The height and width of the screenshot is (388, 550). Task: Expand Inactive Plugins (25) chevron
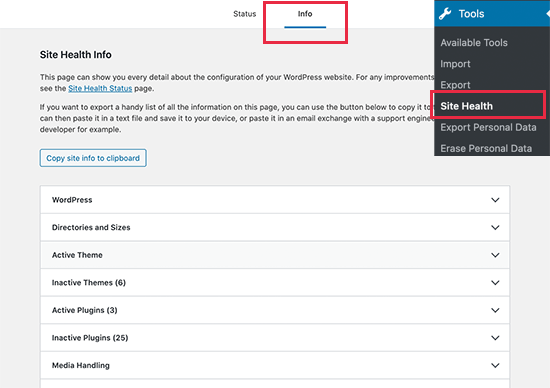click(x=495, y=338)
